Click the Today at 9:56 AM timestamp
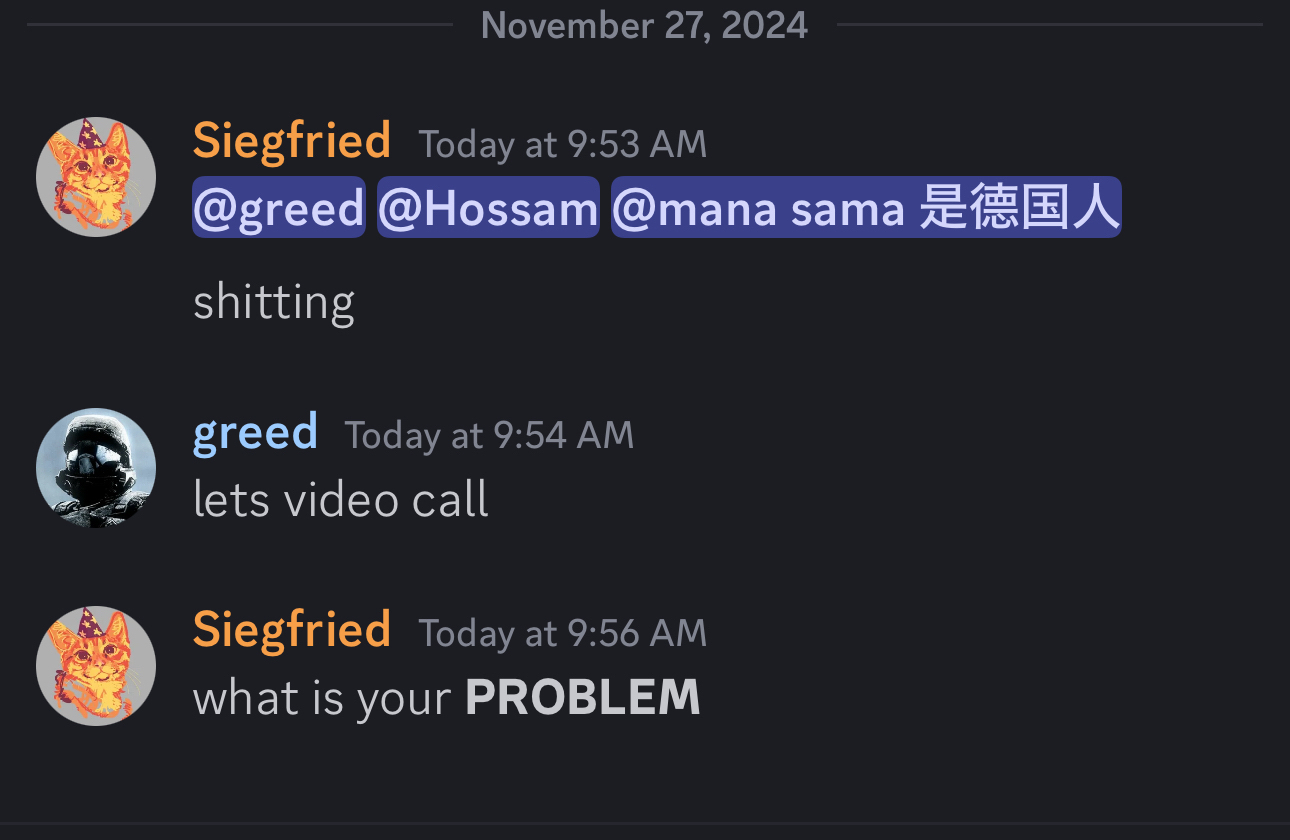Screen dimensions: 1290x840 562,633
